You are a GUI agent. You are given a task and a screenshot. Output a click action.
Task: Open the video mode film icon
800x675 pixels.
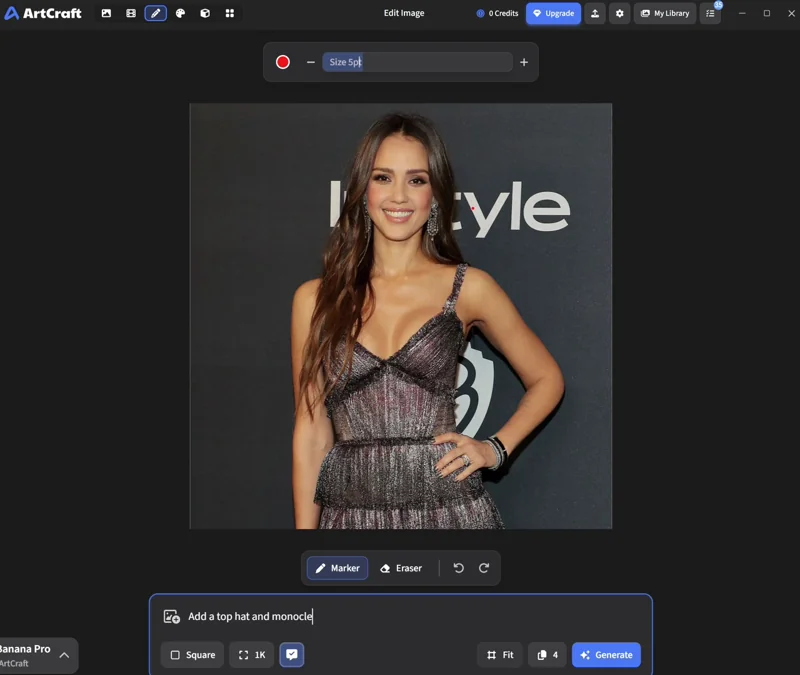pos(131,13)
